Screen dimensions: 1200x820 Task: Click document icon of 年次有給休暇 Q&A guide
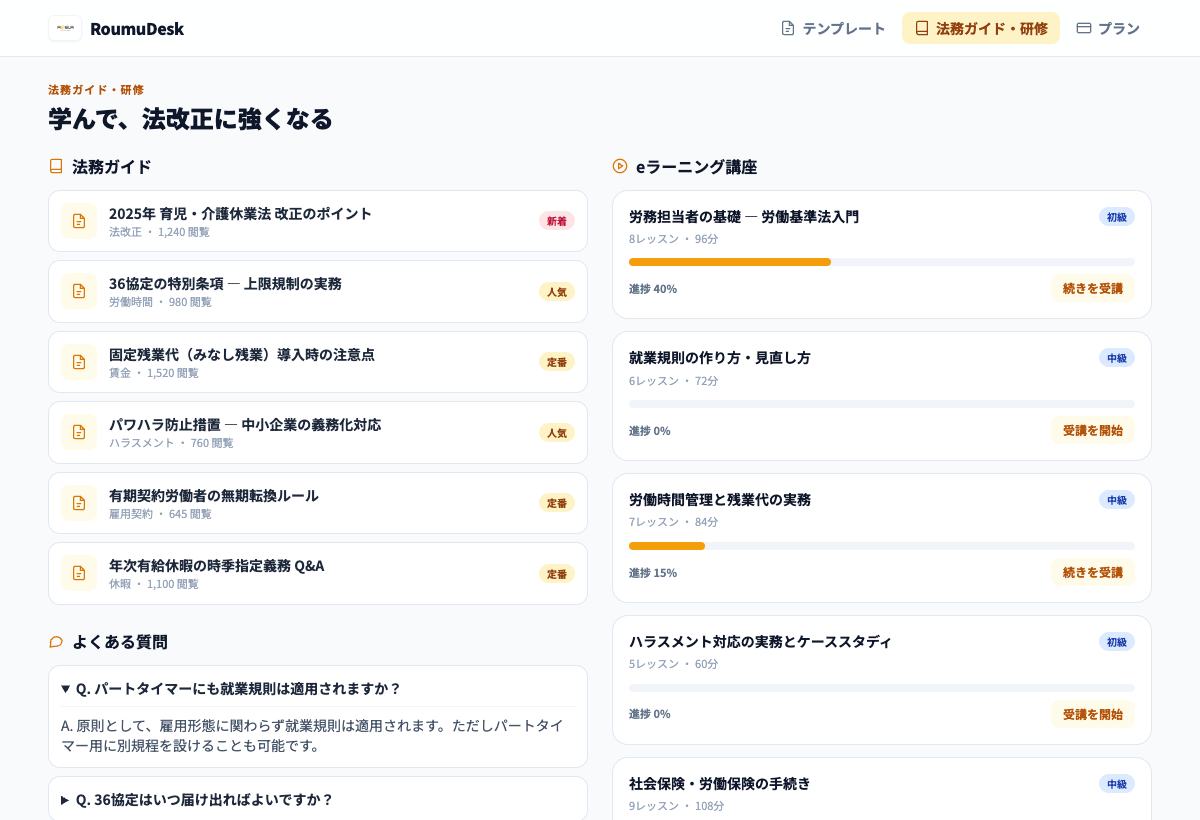(x=79, y=573)
